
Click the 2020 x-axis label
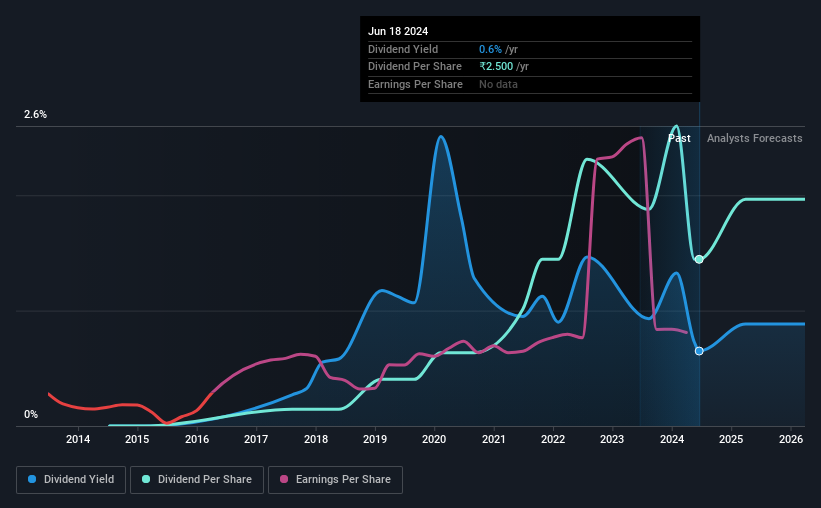pyautogui.click(x=434, y=439)
